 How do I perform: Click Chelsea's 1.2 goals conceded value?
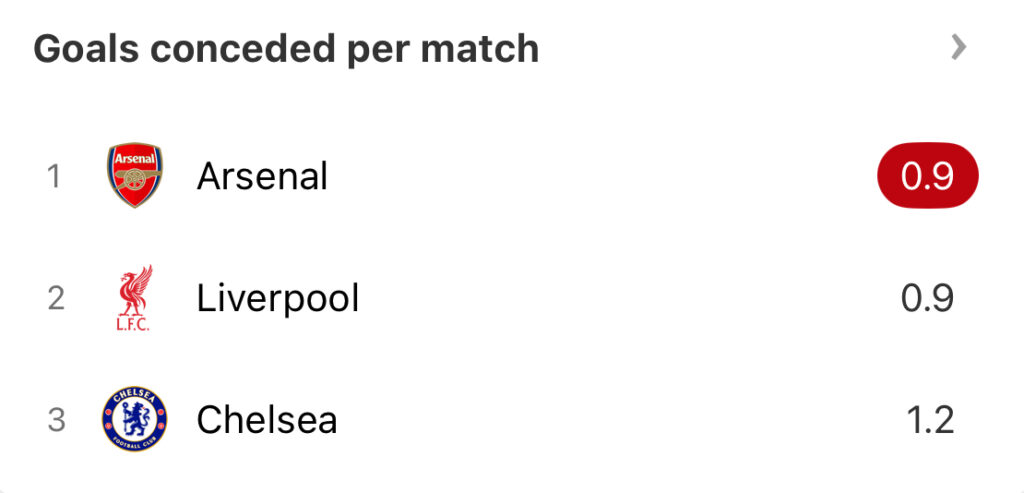[x=930, y=420]
